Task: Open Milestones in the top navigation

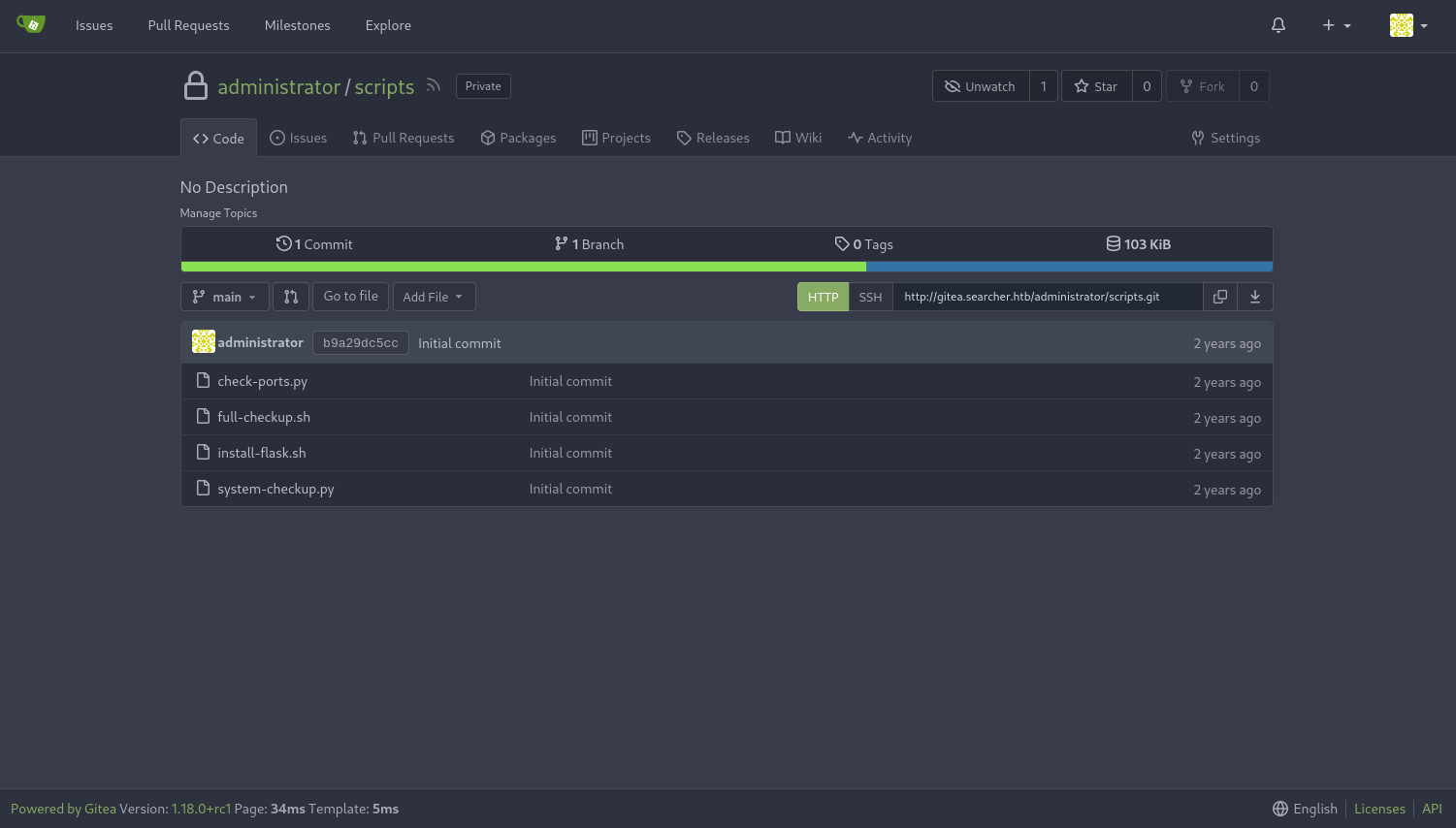Action: click(x=297, y=25)
